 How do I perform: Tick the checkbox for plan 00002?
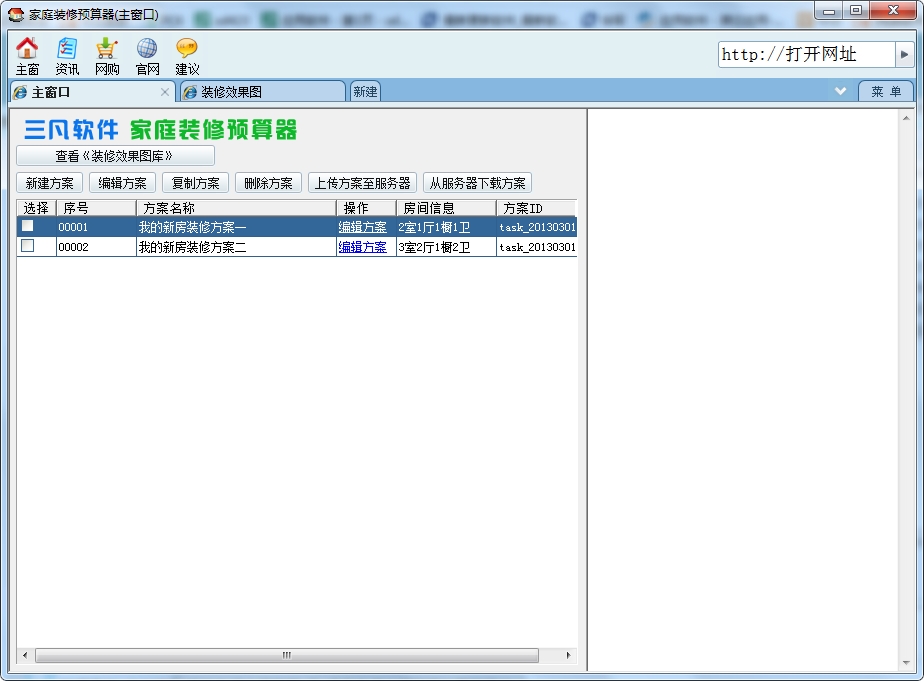coord(28,246)
